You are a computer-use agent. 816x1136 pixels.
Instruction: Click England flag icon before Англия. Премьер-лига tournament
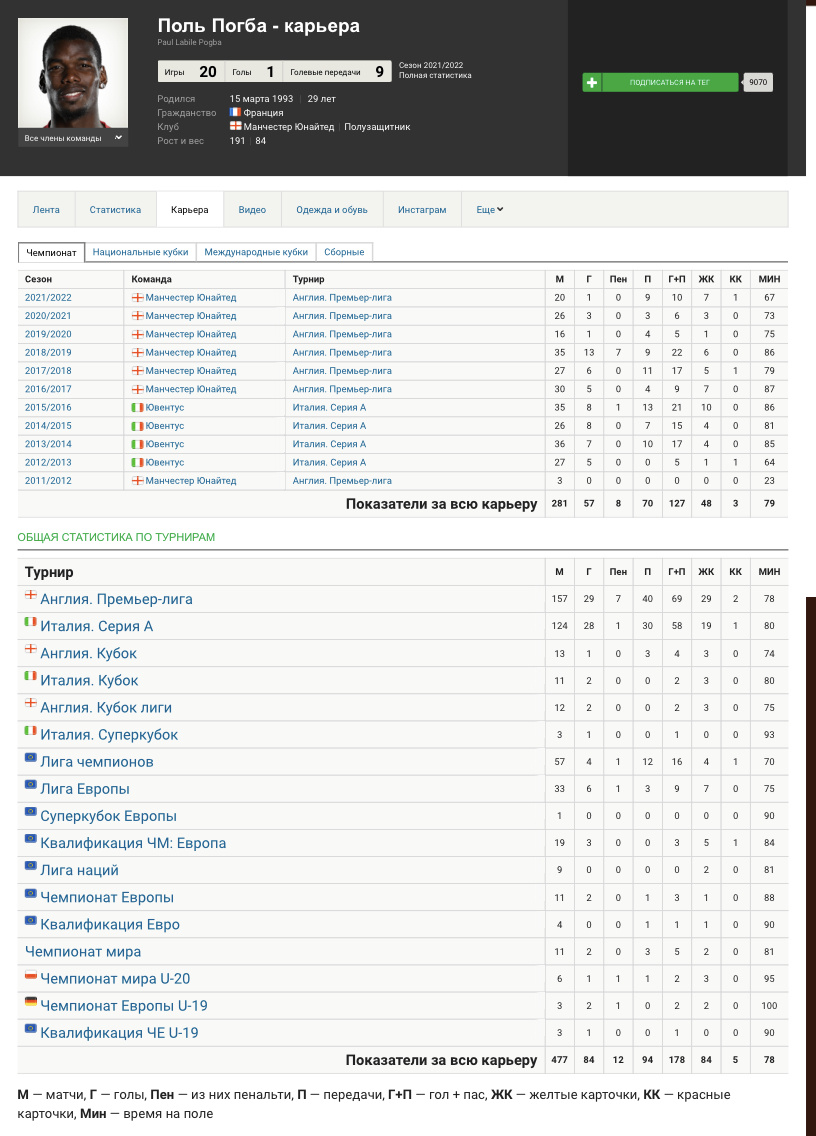coord(30,595)
